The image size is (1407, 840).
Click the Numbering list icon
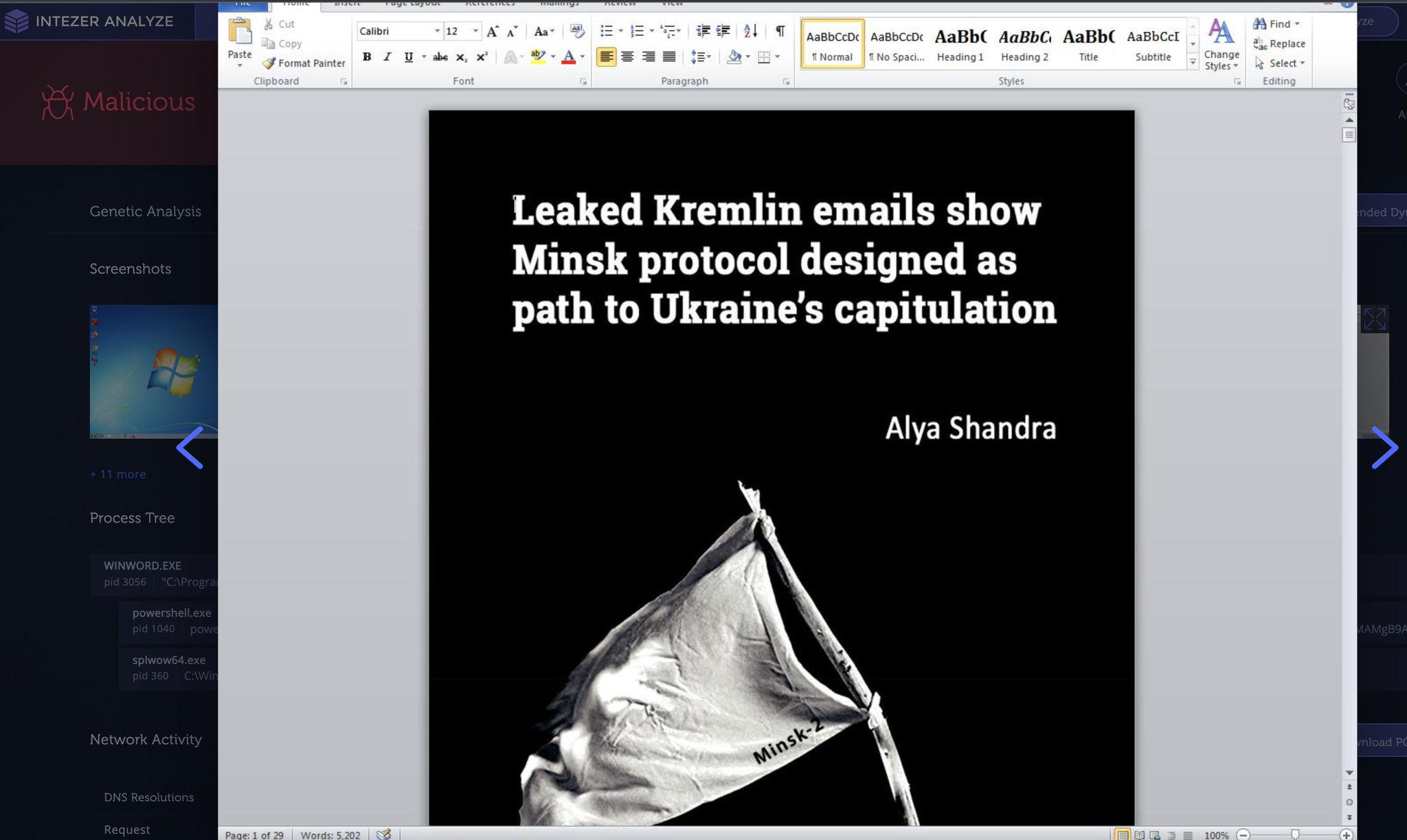(x=637, y=31)
